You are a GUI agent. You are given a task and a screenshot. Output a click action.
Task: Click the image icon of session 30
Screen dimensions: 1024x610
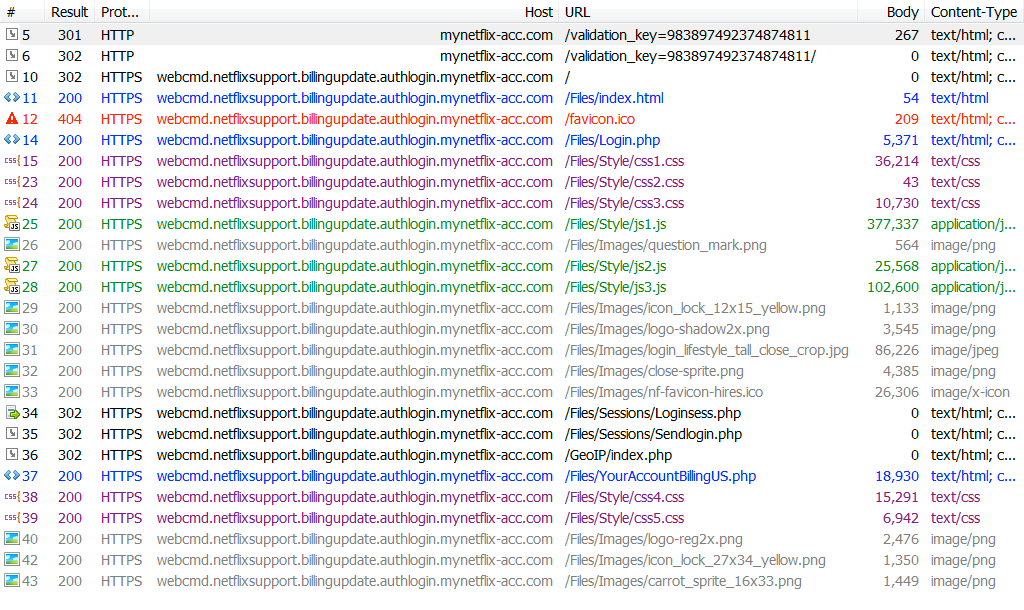click(x=12, y=328)
